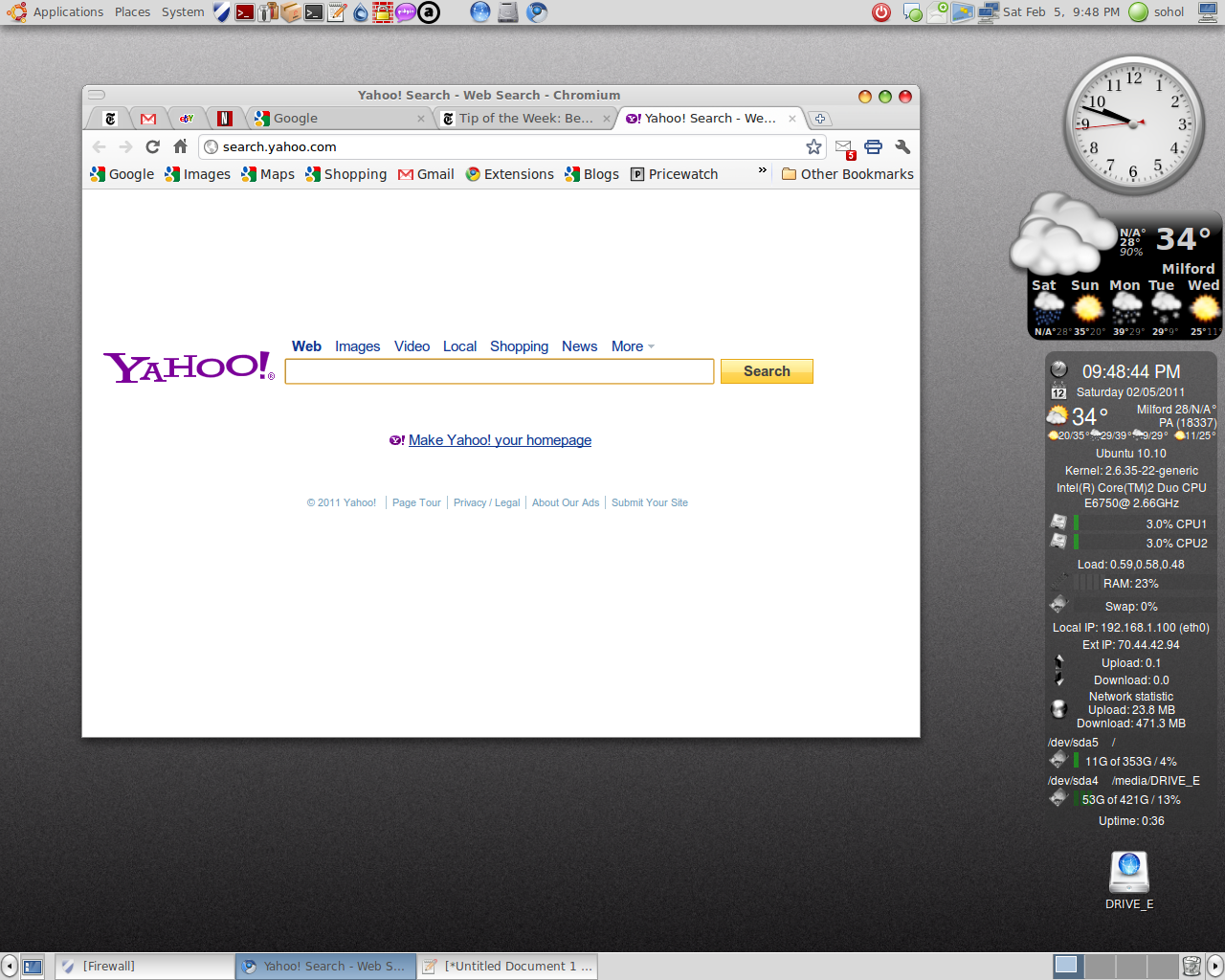The width and height of the screenshot is (1225, 980).
Task: Open the Chromium wrench settings menu
Action: (x=902, y=146)
